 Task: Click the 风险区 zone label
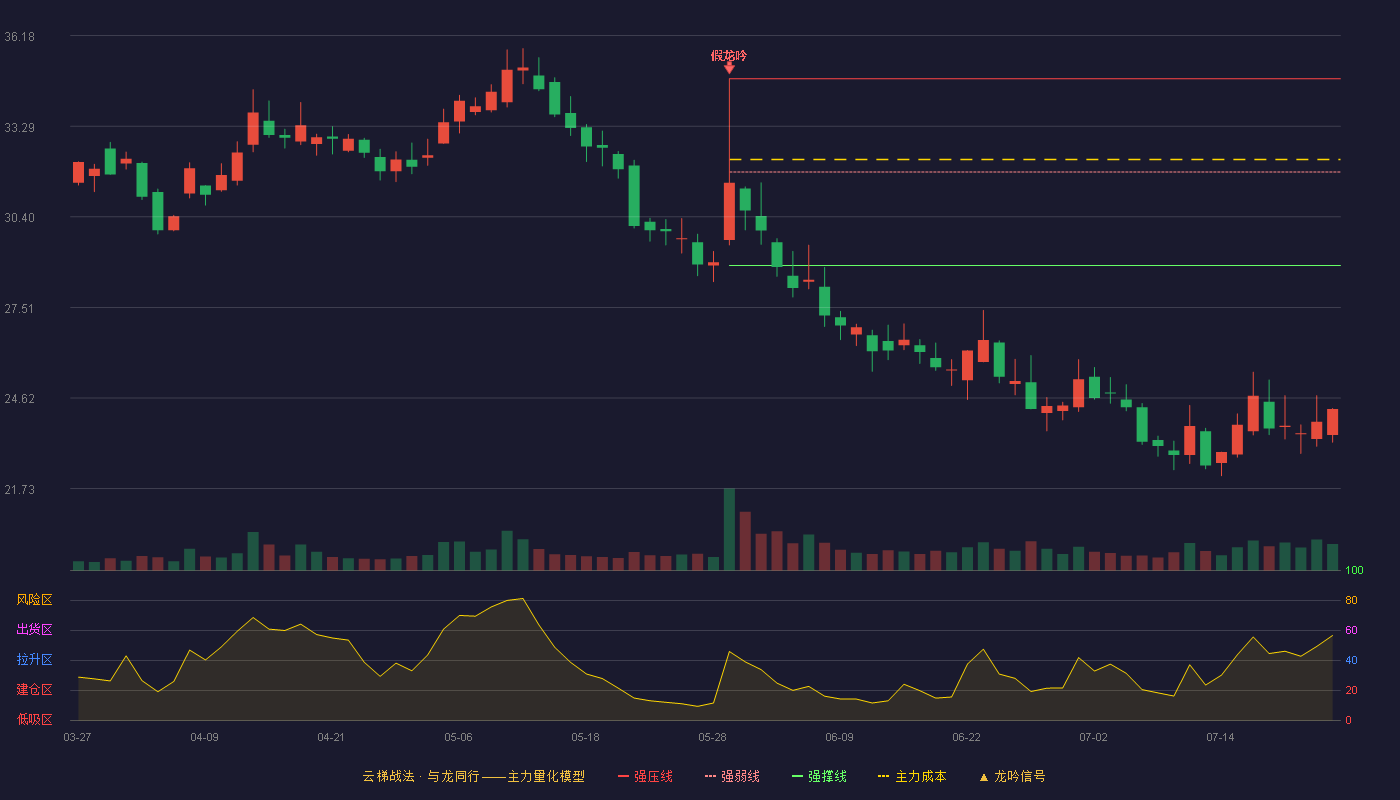34,600
